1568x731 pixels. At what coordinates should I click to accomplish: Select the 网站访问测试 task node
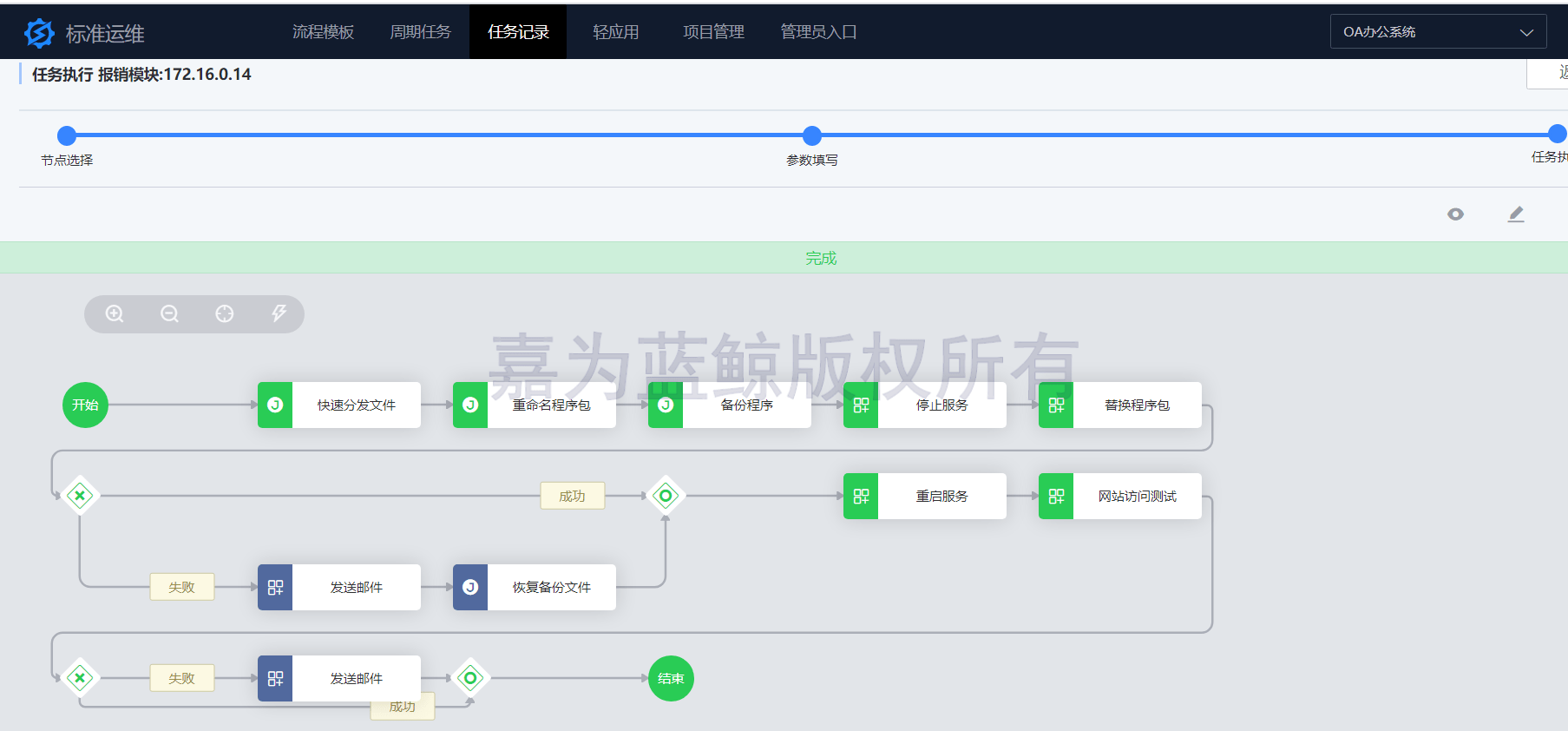[x=1137, y=497]
